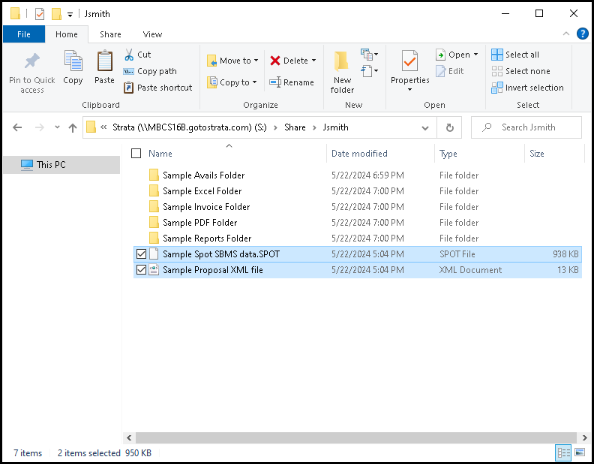Screen dimensions: 594x464
Task: Click the Paste clipboard icon
Action: tap(105, 61)
